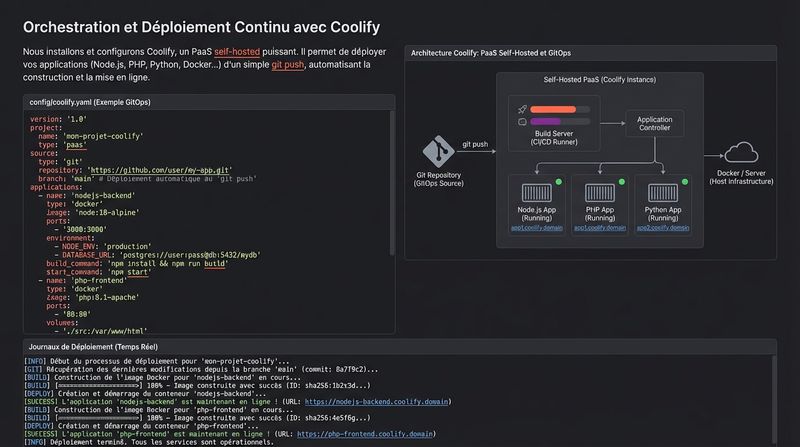Click the image: 'php:8.1-apache' YAML line
The width and height of the screenshot is (800, 447).
click(x=92, y=297)
